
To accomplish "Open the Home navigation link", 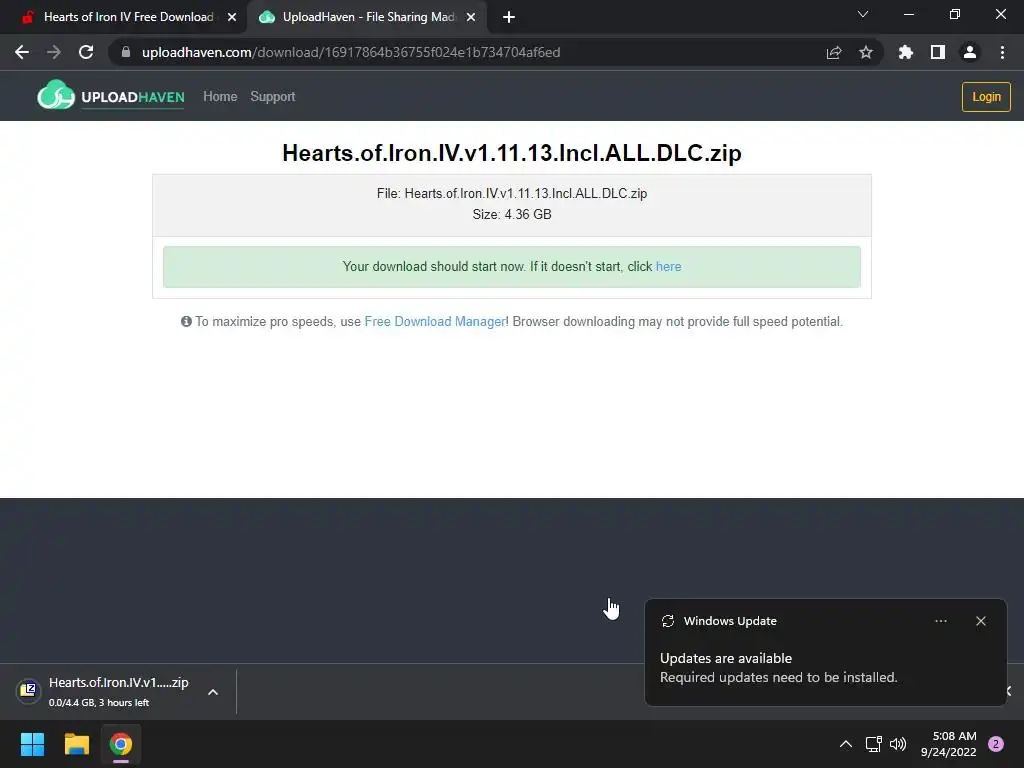I will pyautogui.click(x=220, y=97).
